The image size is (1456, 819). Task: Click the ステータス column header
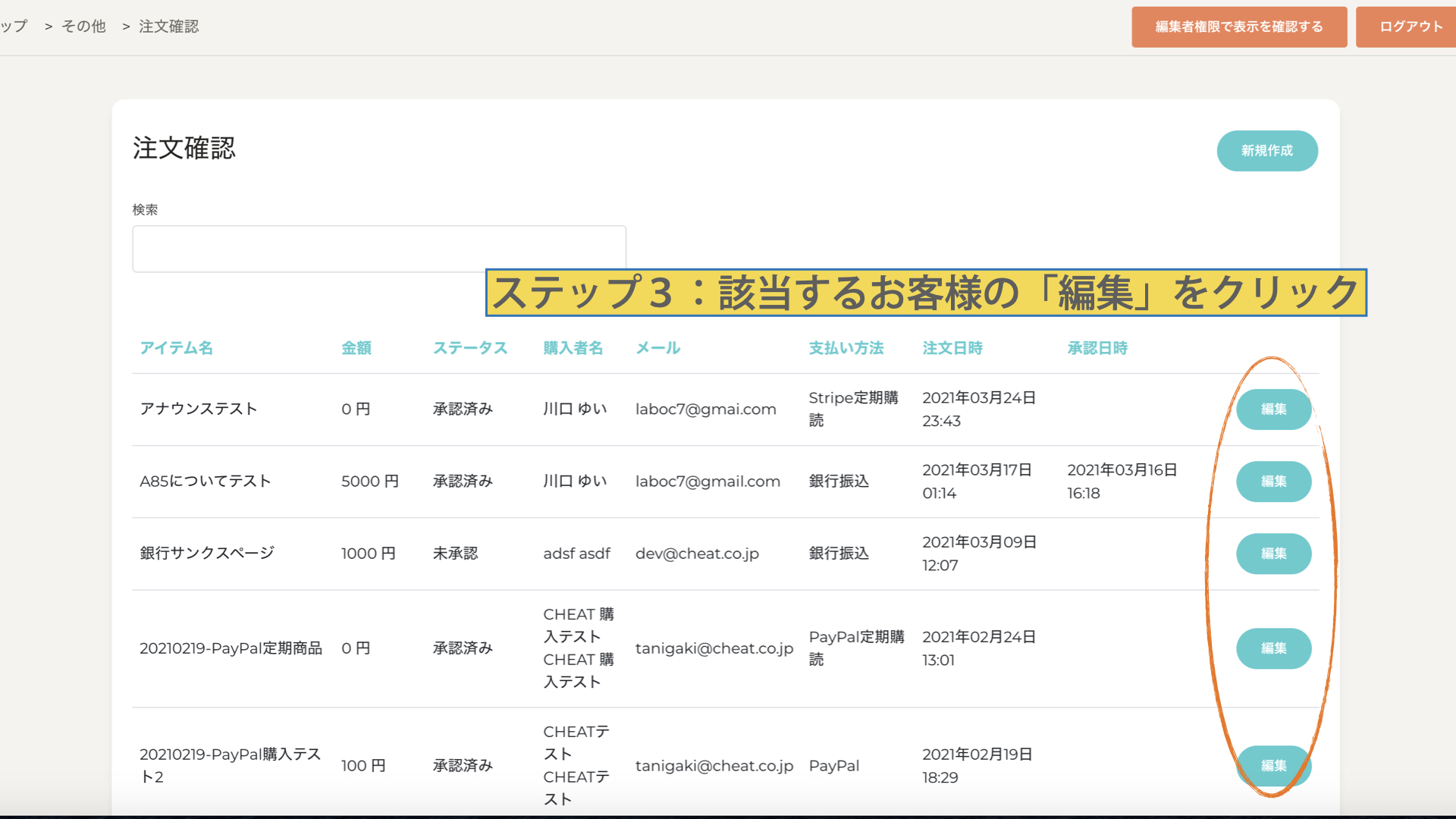tap(469, 348)
